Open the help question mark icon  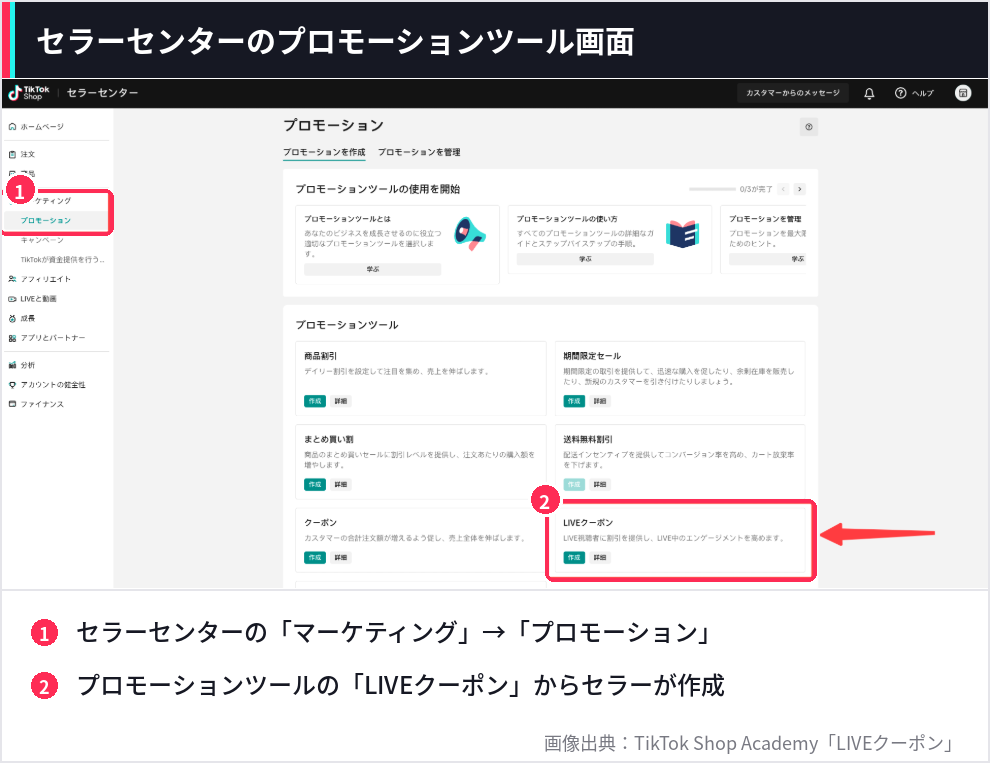(x=900, y=93)
